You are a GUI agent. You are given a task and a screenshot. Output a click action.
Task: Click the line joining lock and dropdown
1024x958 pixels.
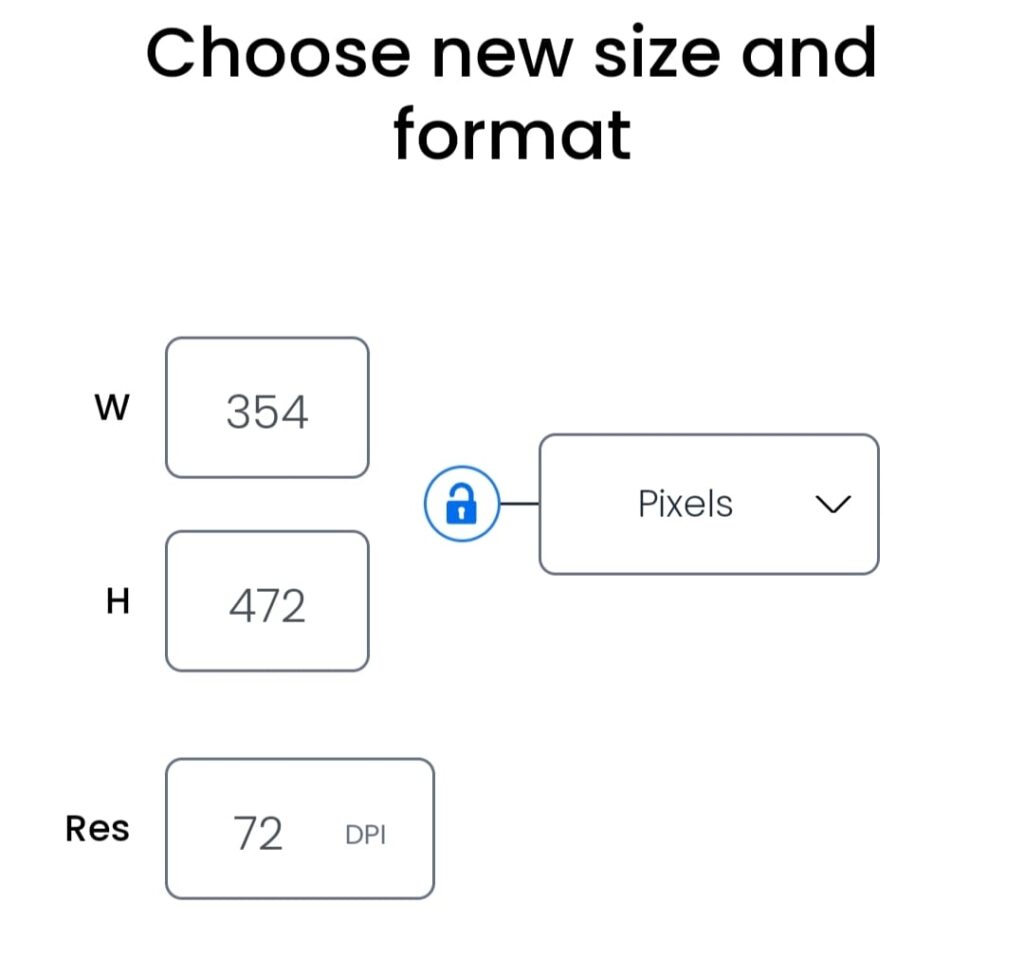(519, 504)
